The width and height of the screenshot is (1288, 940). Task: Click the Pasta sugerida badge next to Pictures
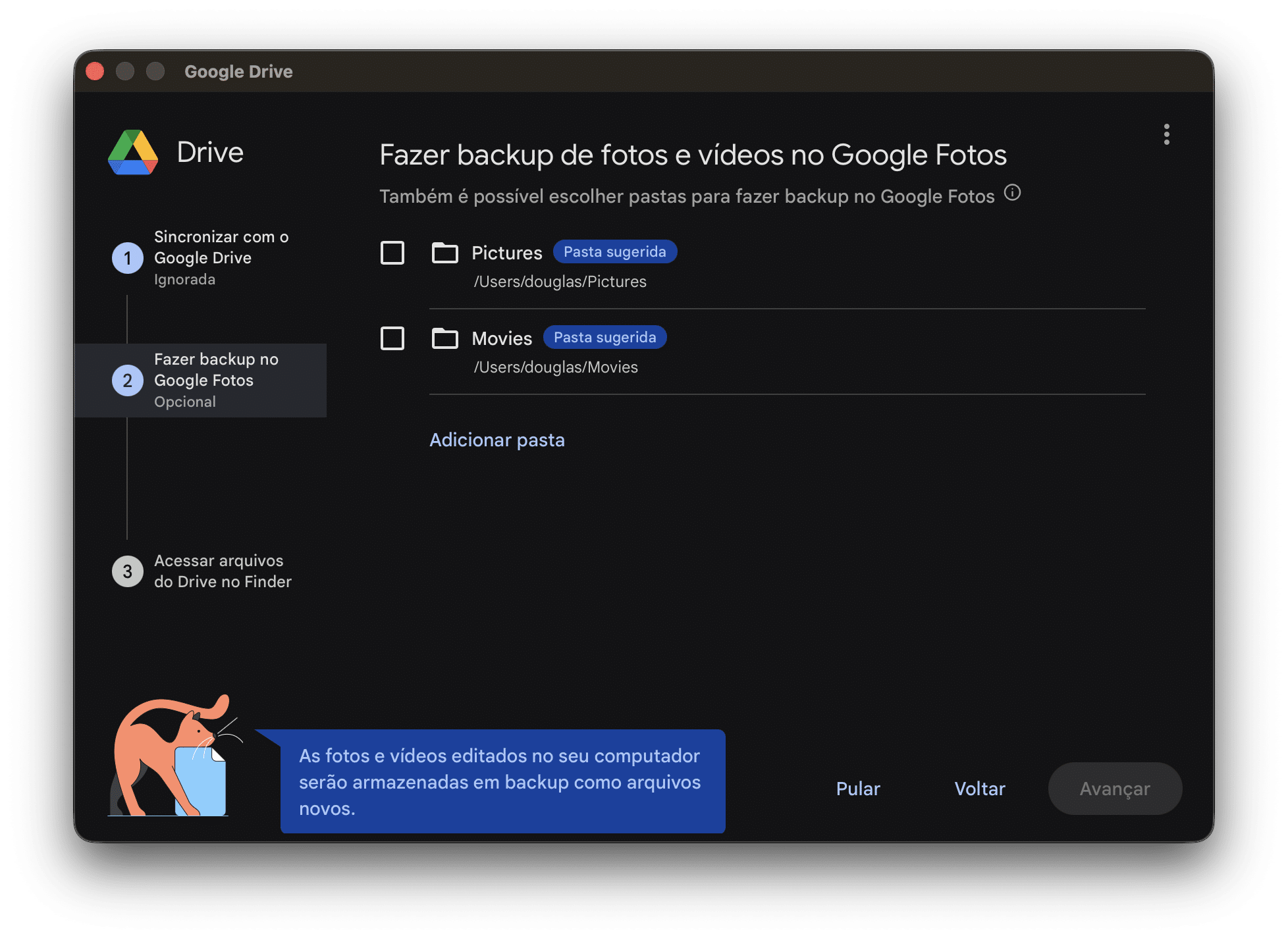click(614, 252)
